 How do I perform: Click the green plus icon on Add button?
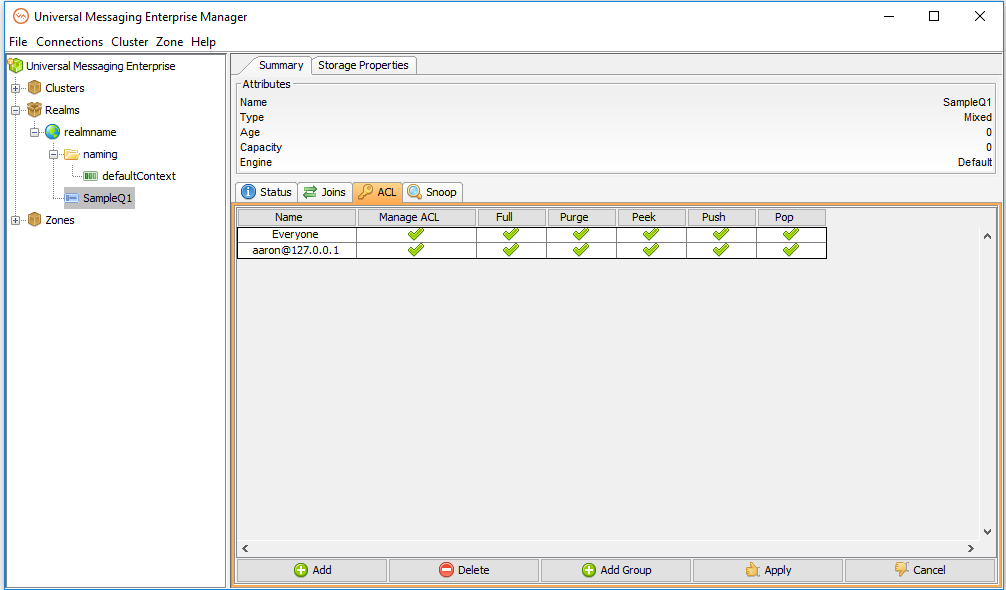[x=301, y=569]
